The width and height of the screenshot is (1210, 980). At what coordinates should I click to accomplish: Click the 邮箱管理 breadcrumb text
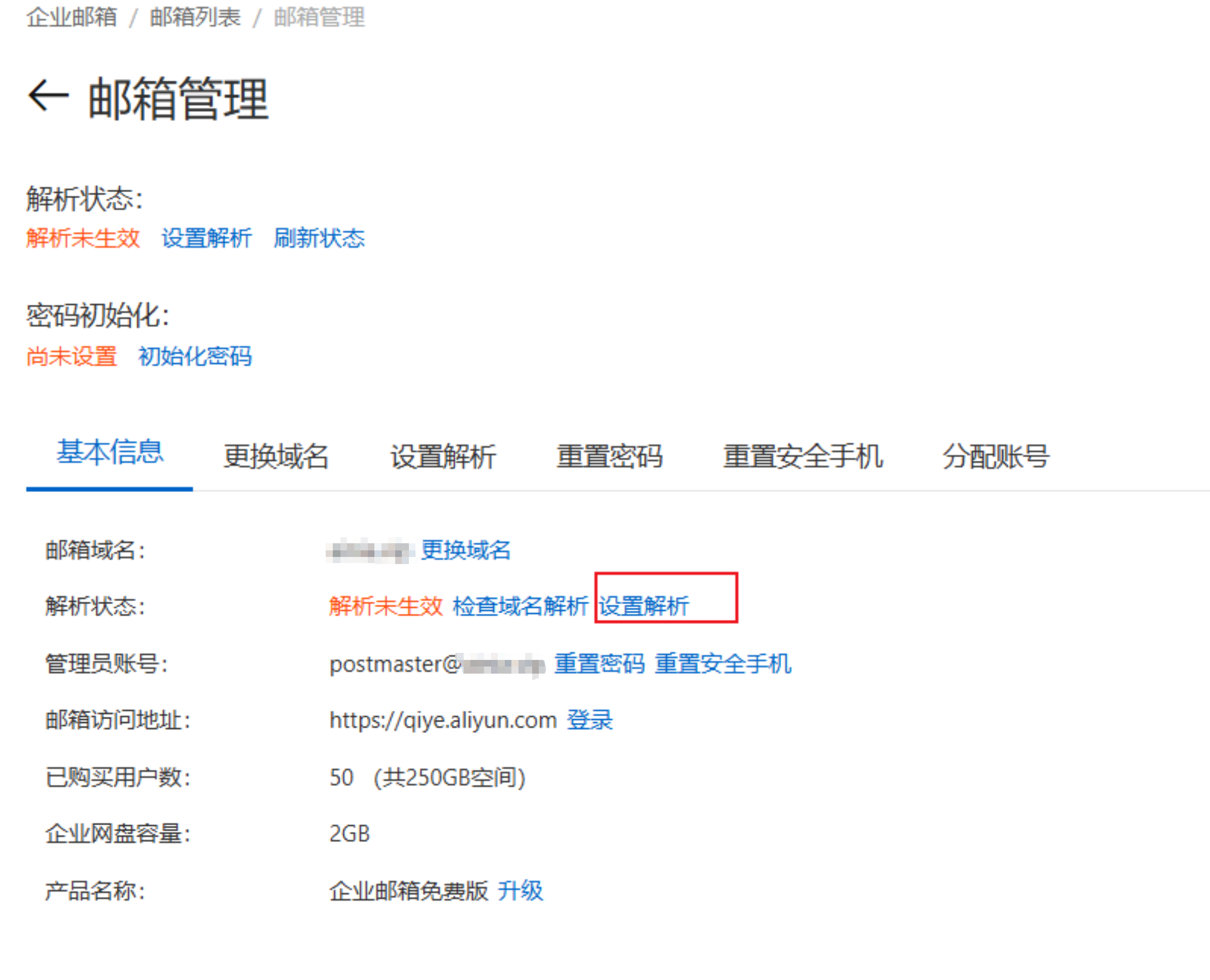click(x=319, y=17)
